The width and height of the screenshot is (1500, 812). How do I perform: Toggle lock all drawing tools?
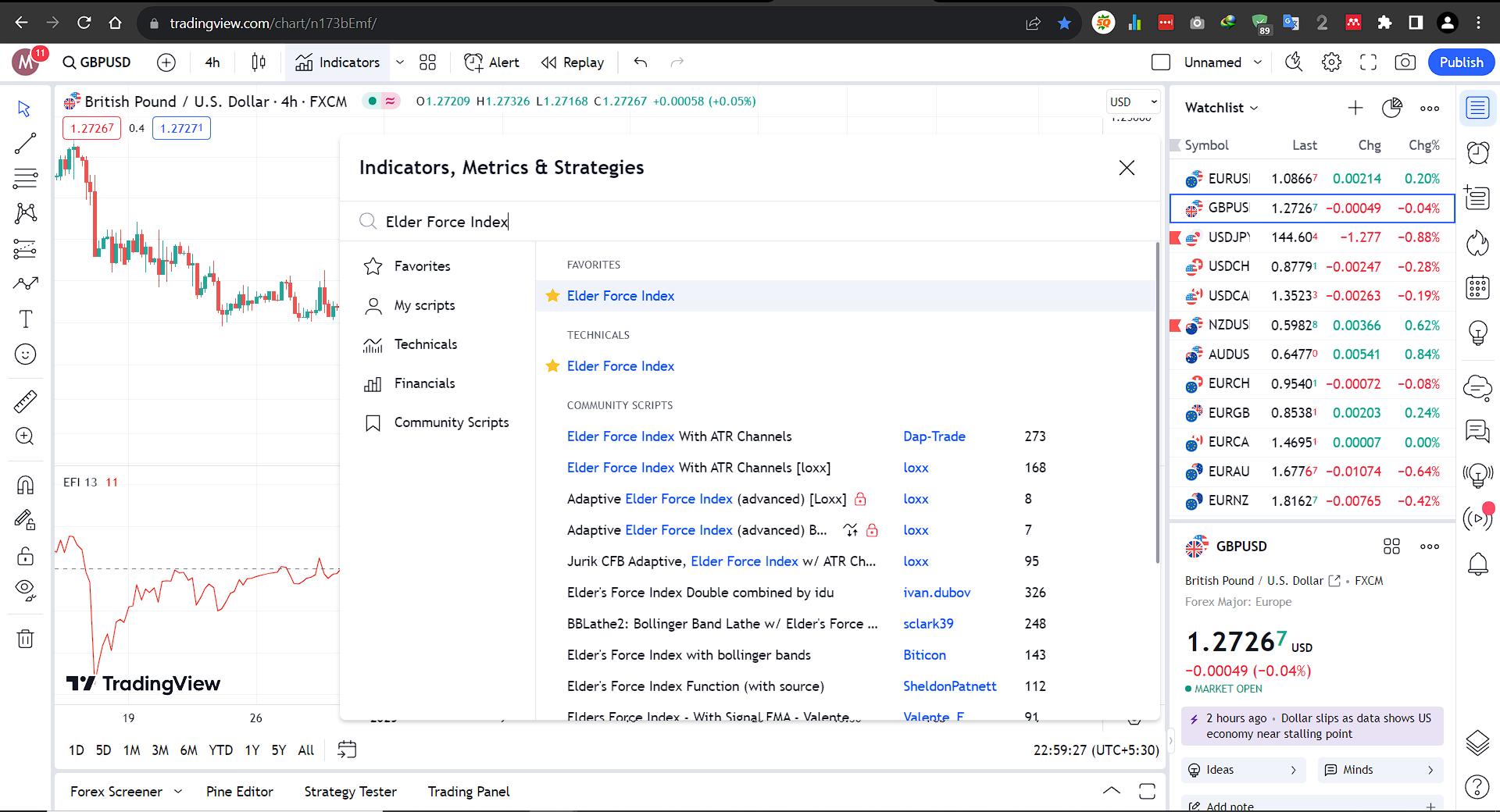[x=25, y=556]
